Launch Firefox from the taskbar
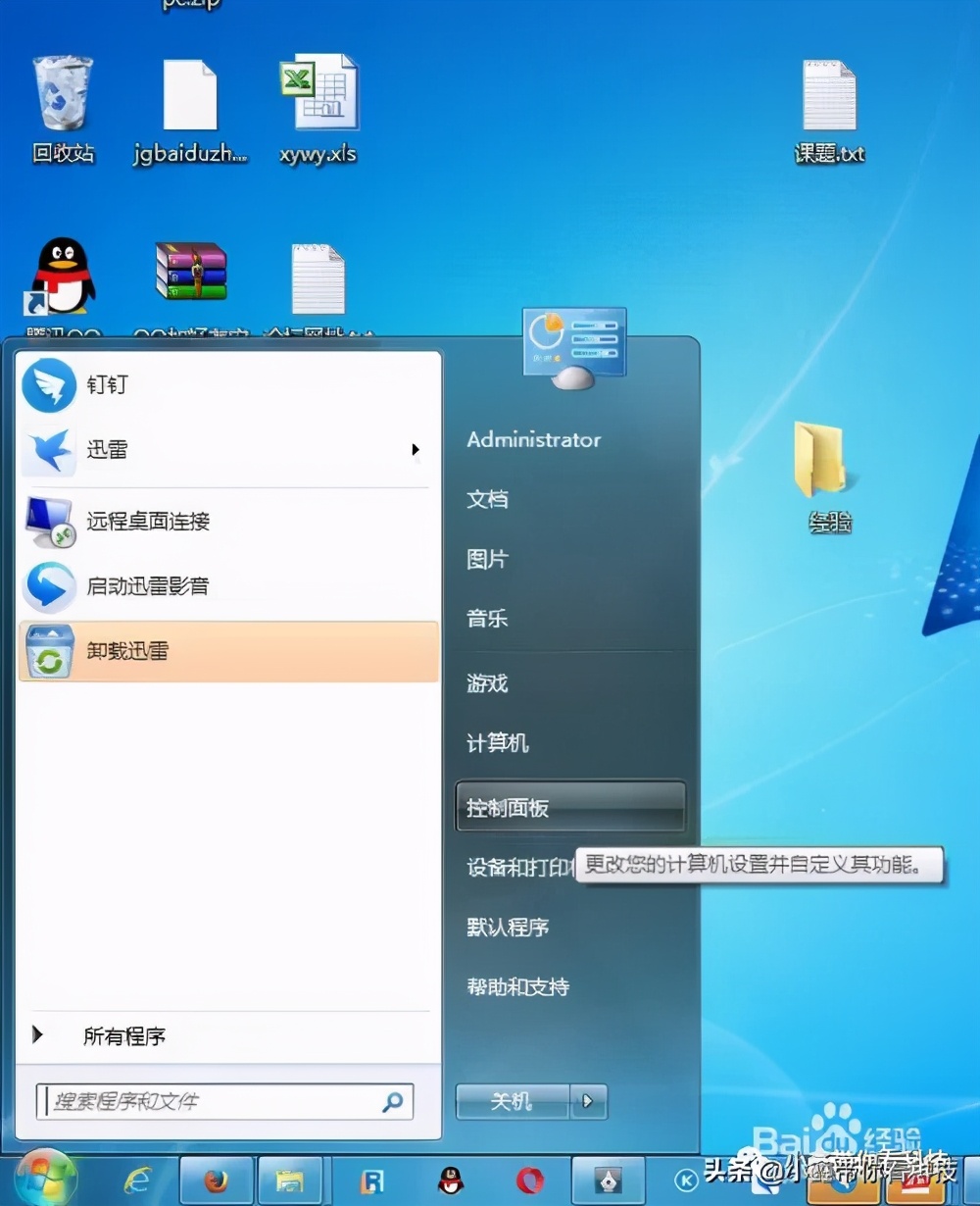This screenshot has width=980, height=1206. click(x=216, y=1180)
